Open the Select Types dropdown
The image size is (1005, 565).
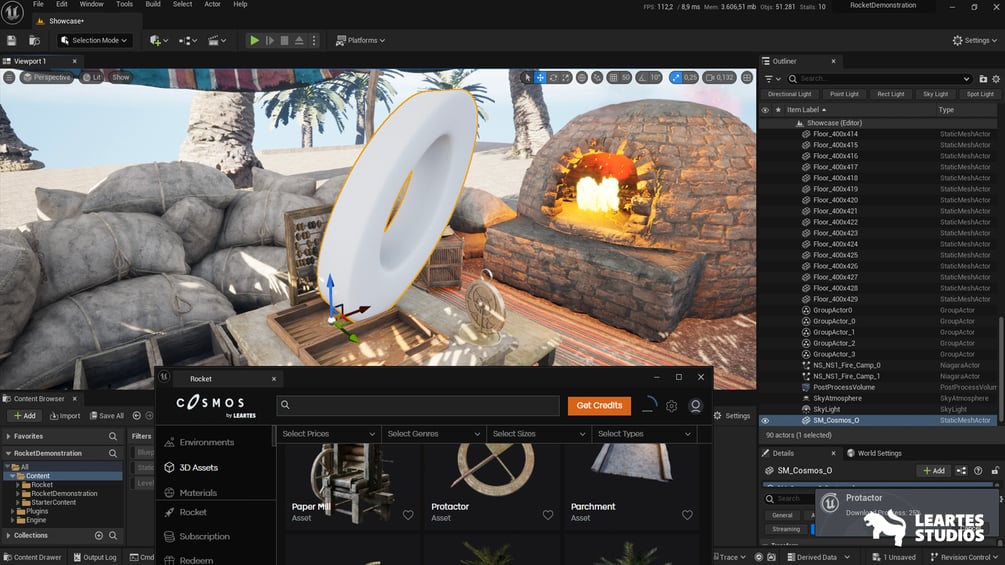pos(644,434)
